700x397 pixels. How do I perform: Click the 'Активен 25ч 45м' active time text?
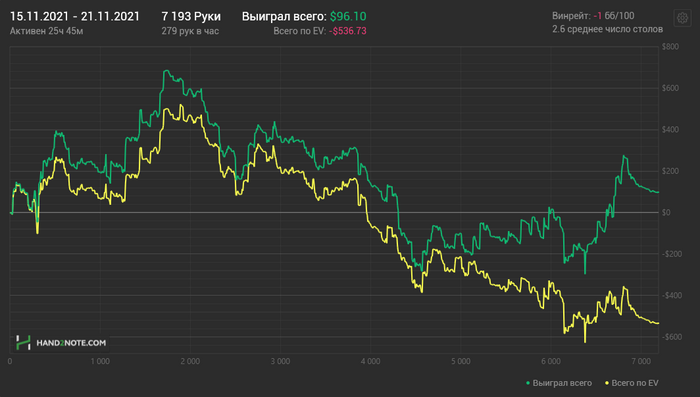point(46,31)
